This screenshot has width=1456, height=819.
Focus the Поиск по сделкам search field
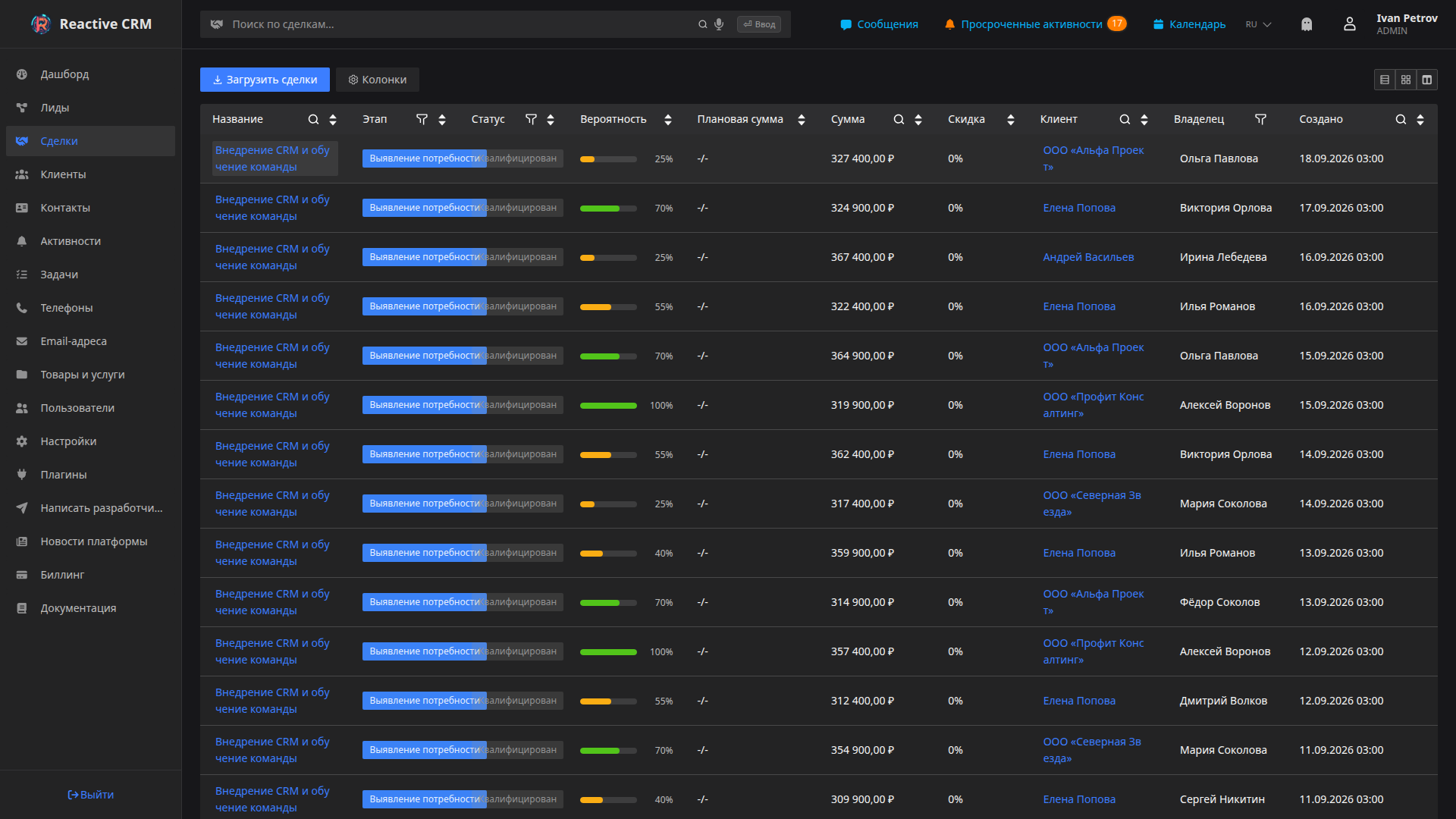tap(463, 24)
